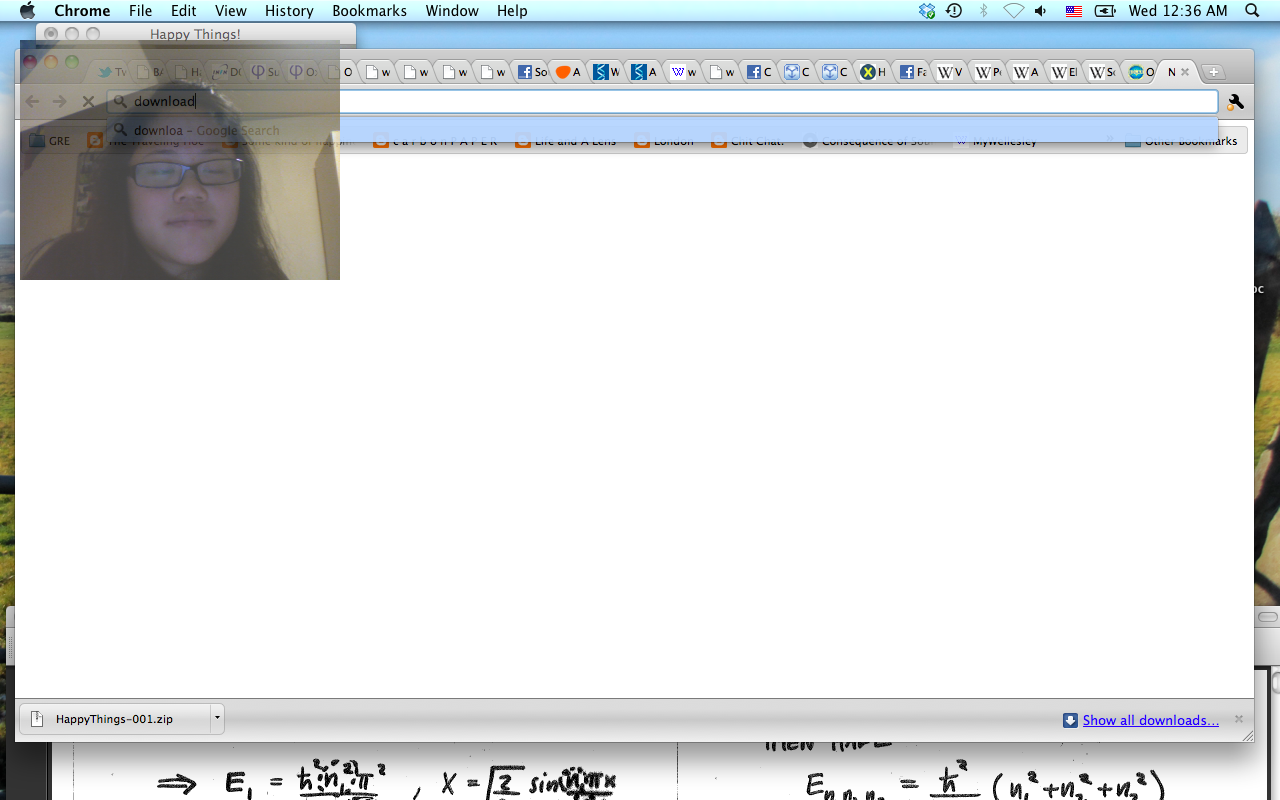Screen dimensions: 1280x800
Task: Close the current active tab
Action: click(1185, 72)
